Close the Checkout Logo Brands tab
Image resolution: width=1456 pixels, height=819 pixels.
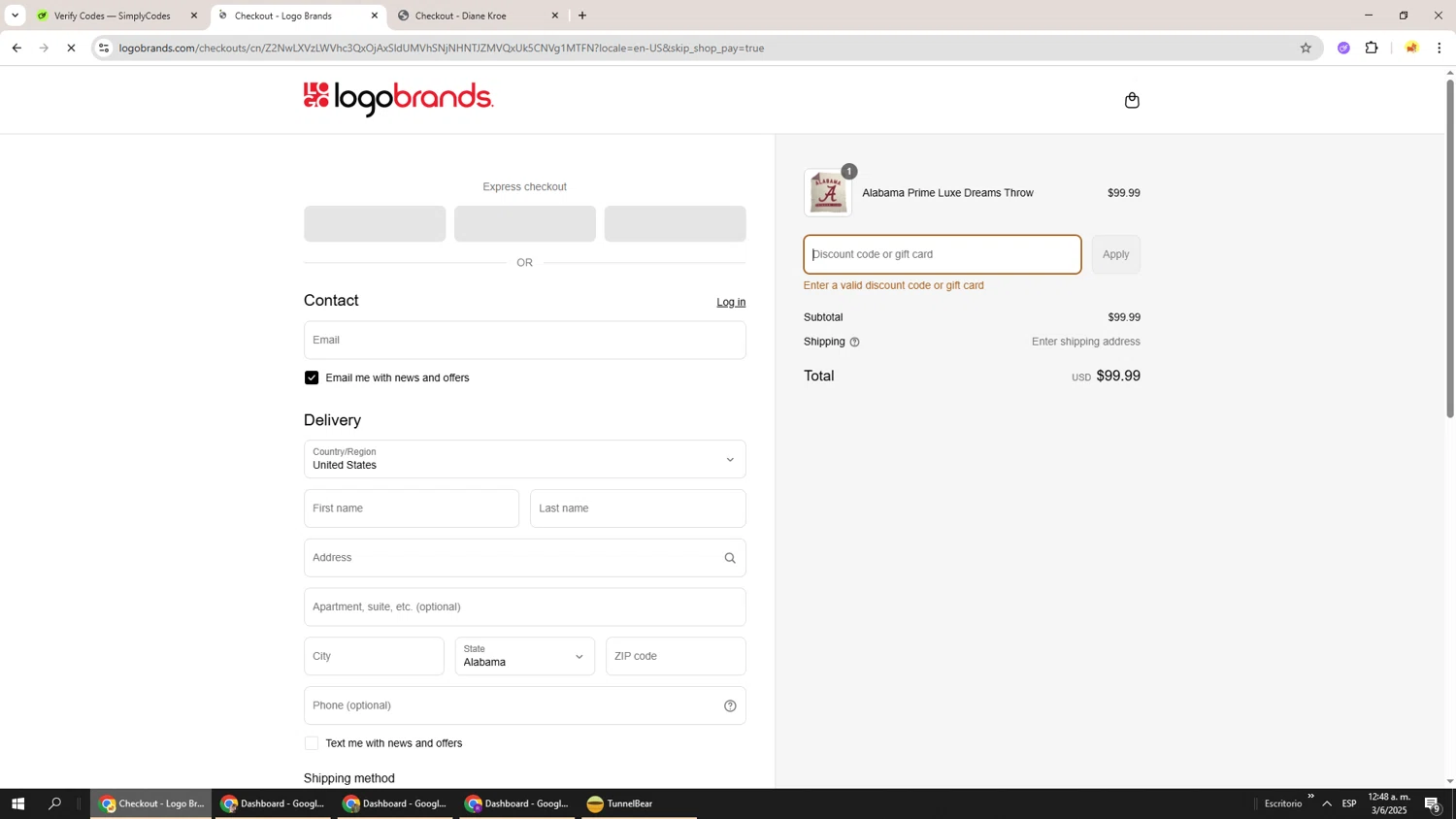(x=375, y=16)
